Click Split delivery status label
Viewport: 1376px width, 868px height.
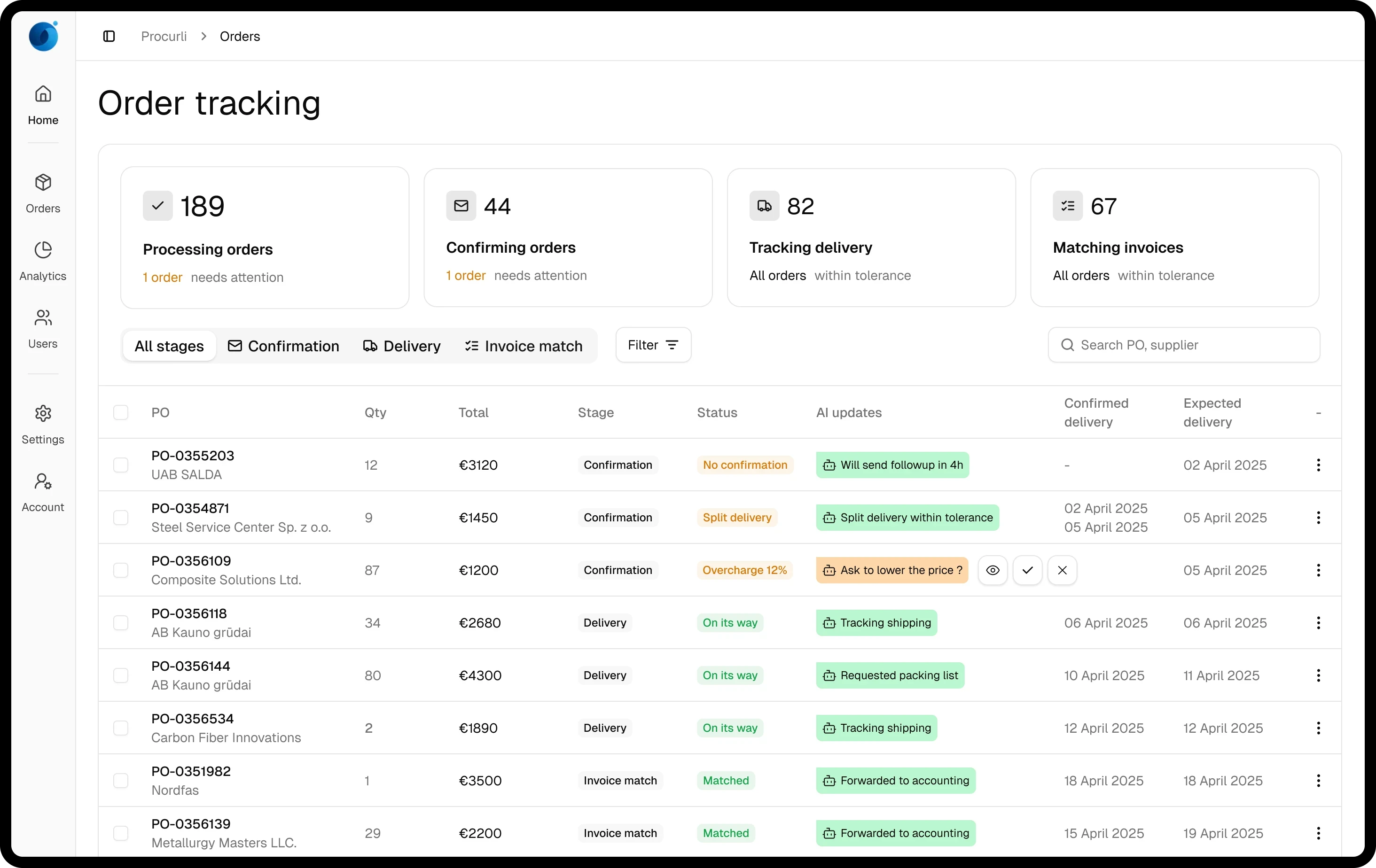pos(737,518)
